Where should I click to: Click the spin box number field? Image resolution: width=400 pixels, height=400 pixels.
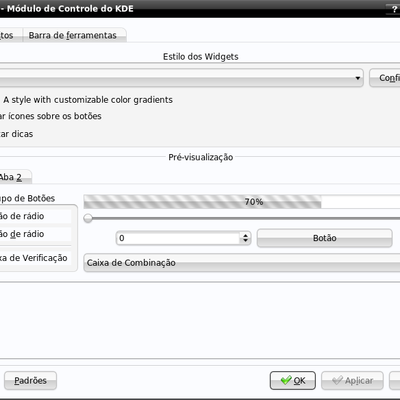[x=178, y=238]
